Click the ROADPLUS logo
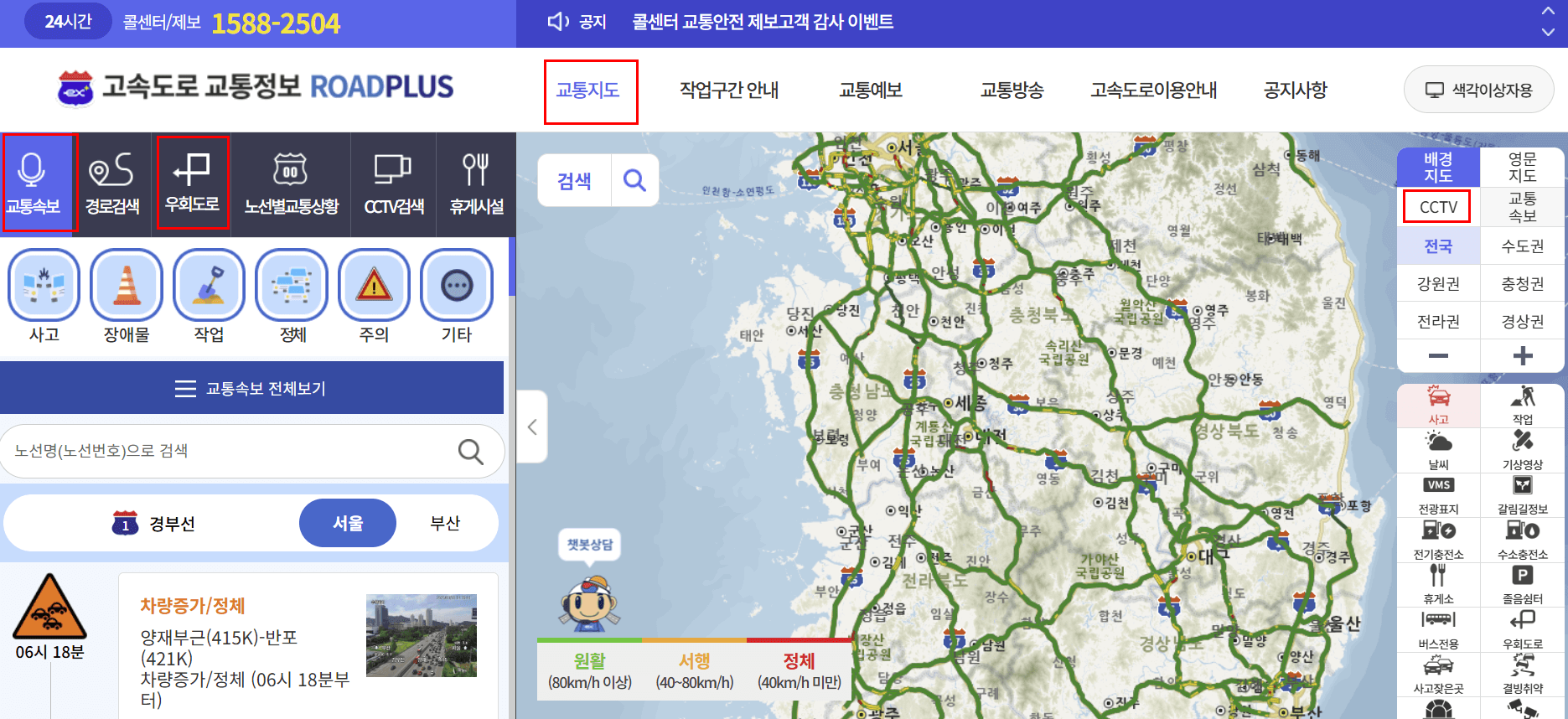Viewport: 1568px width, 719px height. pyautogui.click(x=256, y=87)
